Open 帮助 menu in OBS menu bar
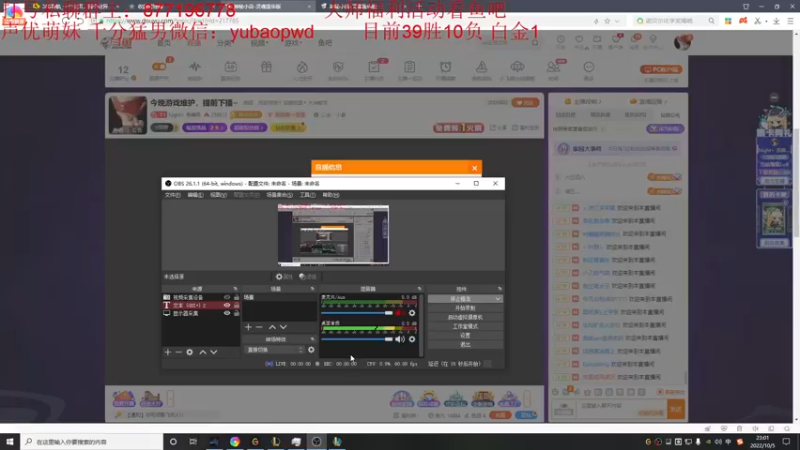 pyautogui.click(x=331, y=195)
